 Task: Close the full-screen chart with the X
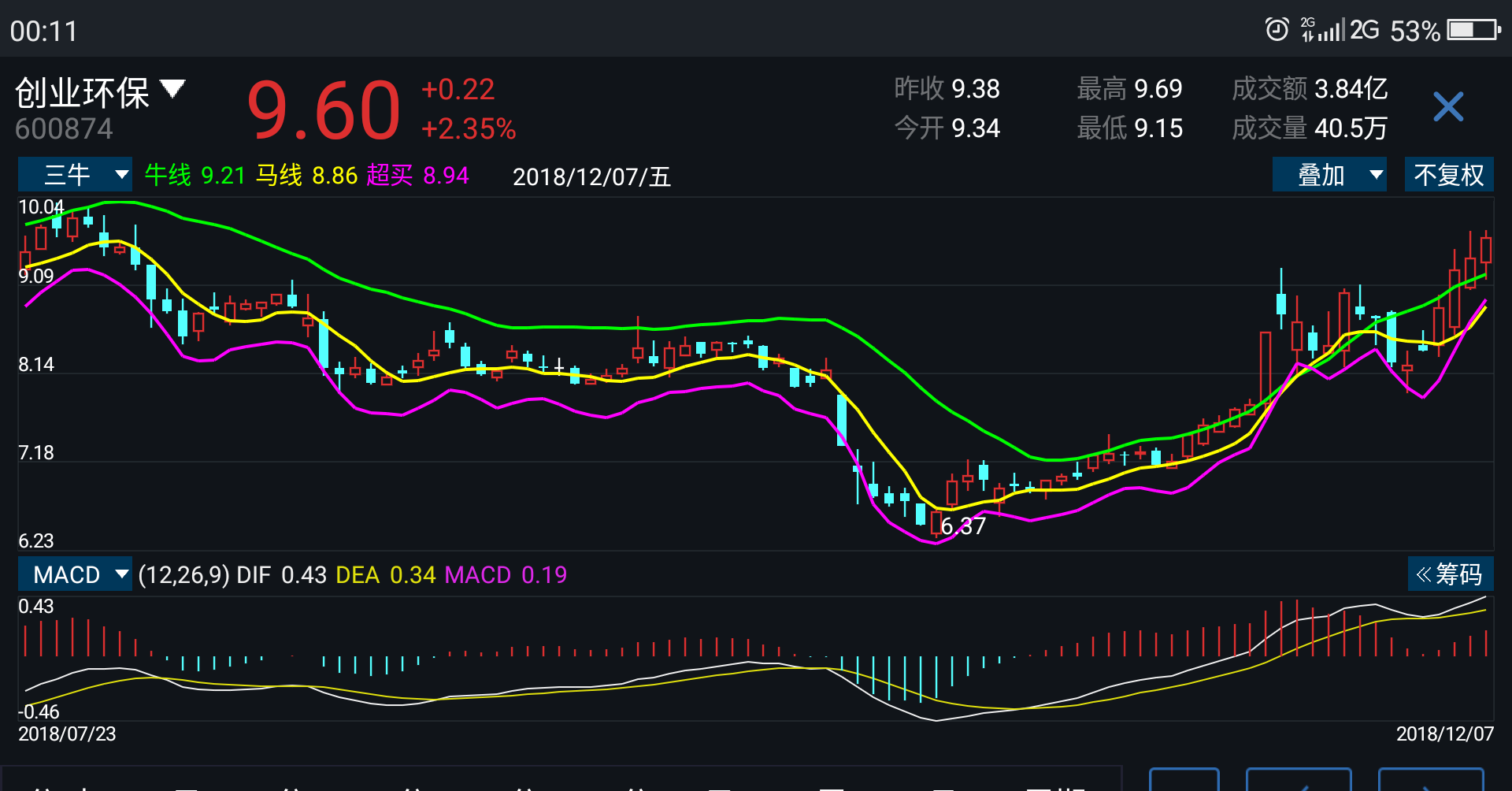(1448, 106)
